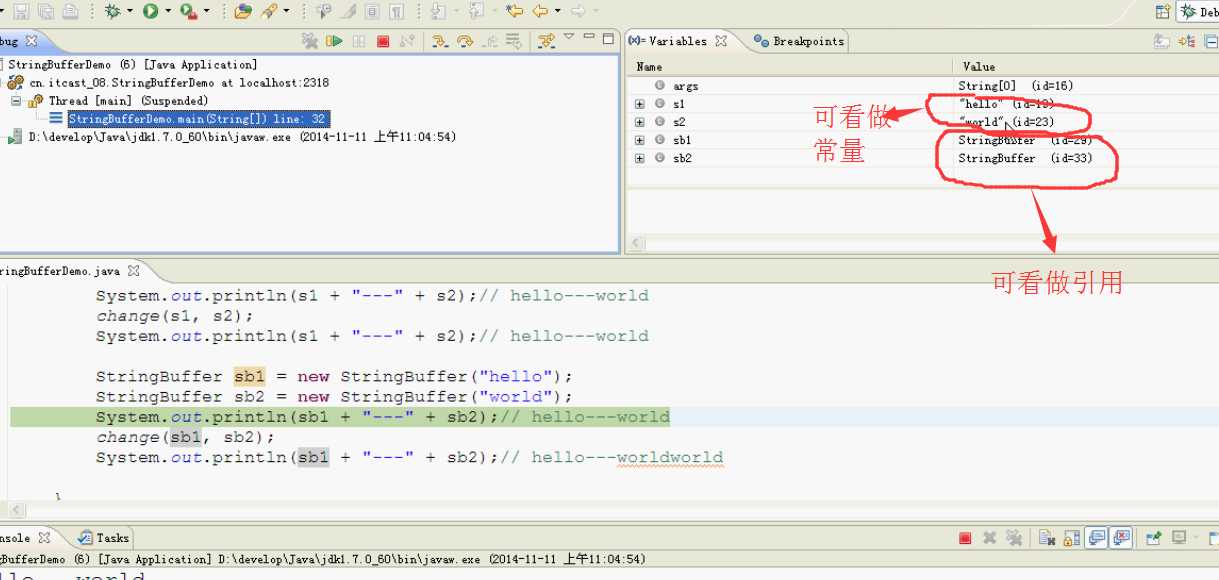This screenshot has width=1219, height=580.
Task: Click editor line 'change(sb1, sb2);'
Action: click(185, 437)
